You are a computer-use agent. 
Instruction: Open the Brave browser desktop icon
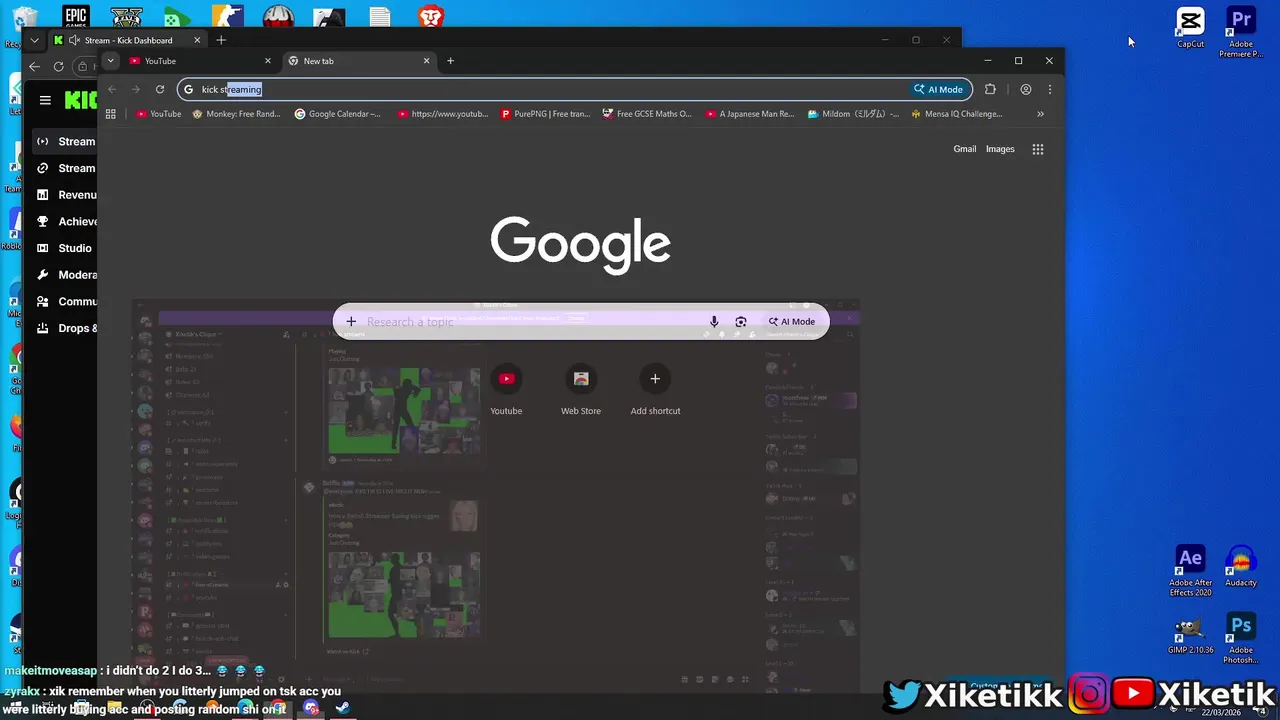click(x=431, y=17)
